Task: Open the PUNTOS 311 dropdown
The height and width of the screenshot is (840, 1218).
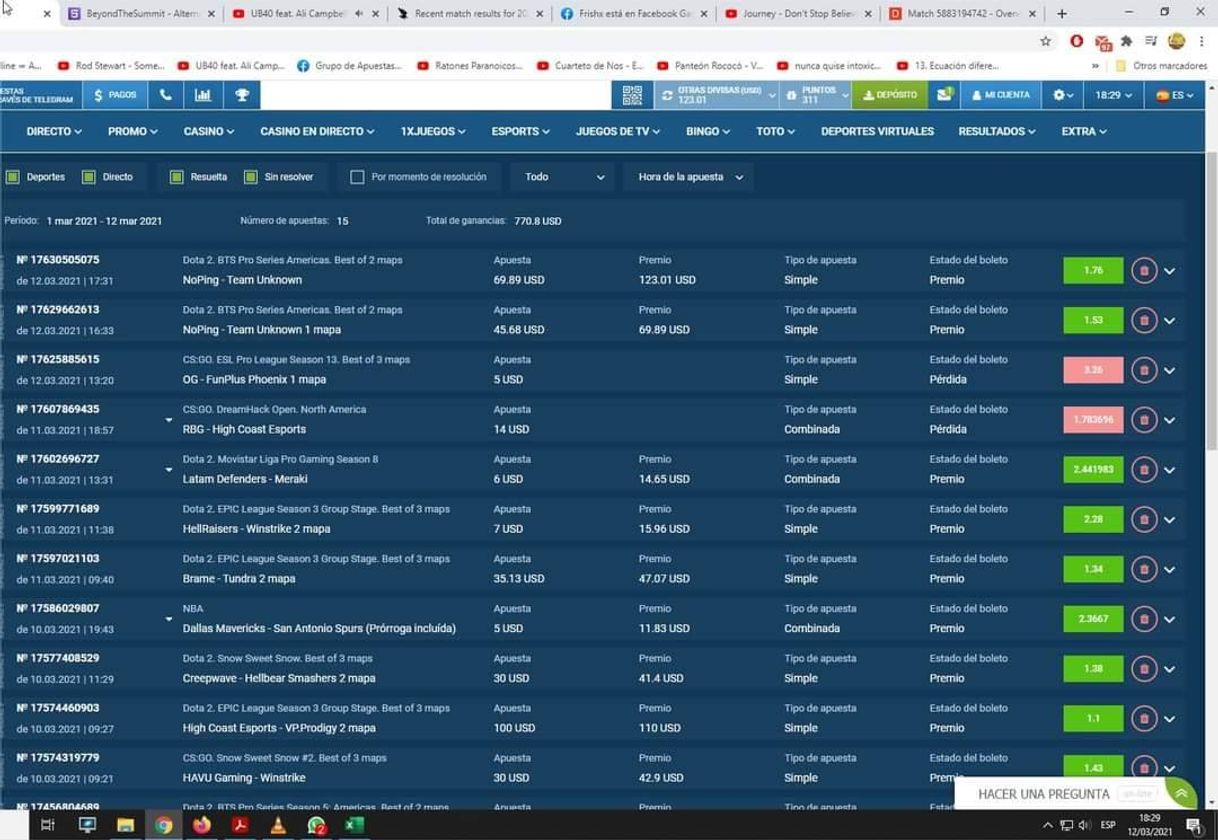Action: click(817, 95)
